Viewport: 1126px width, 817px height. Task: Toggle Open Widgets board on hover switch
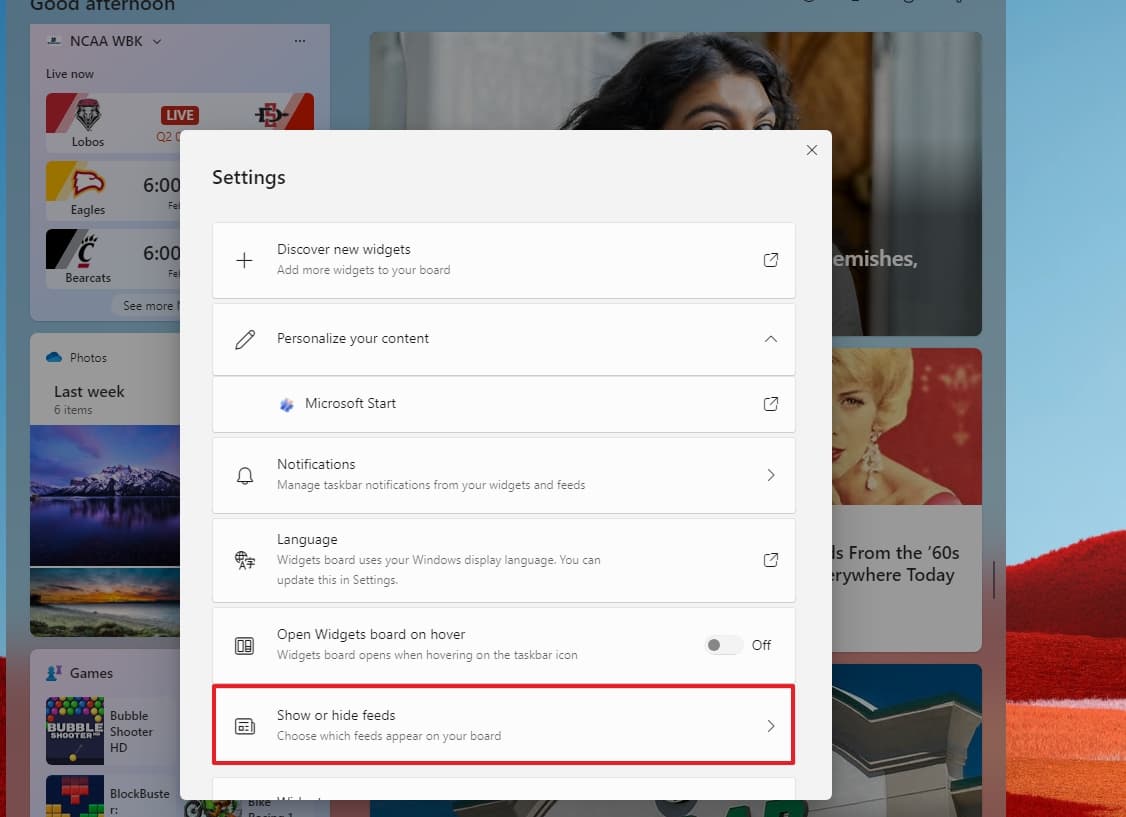click(x=723, y=645)
